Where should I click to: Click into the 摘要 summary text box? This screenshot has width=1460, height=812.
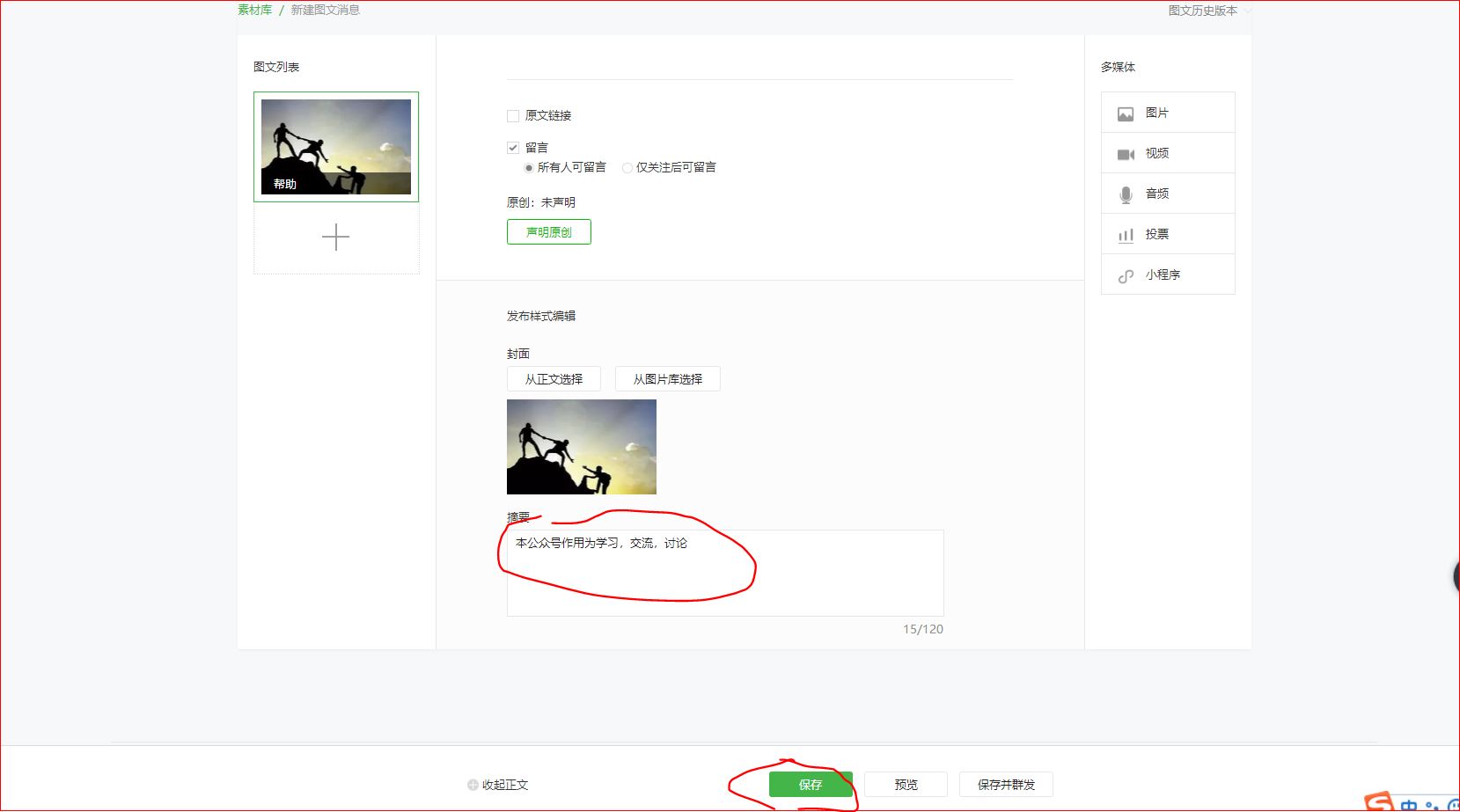[x=725, y=573]
